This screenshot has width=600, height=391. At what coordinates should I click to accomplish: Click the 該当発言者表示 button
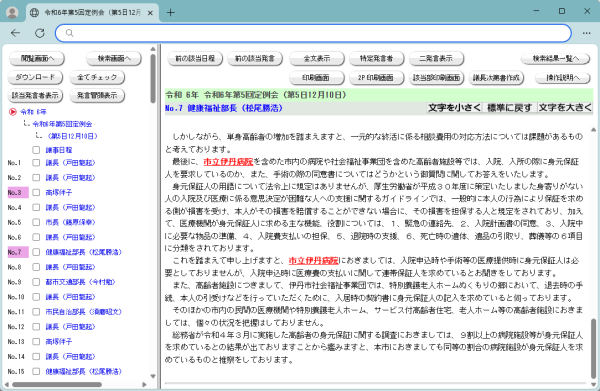coord(35,96)
